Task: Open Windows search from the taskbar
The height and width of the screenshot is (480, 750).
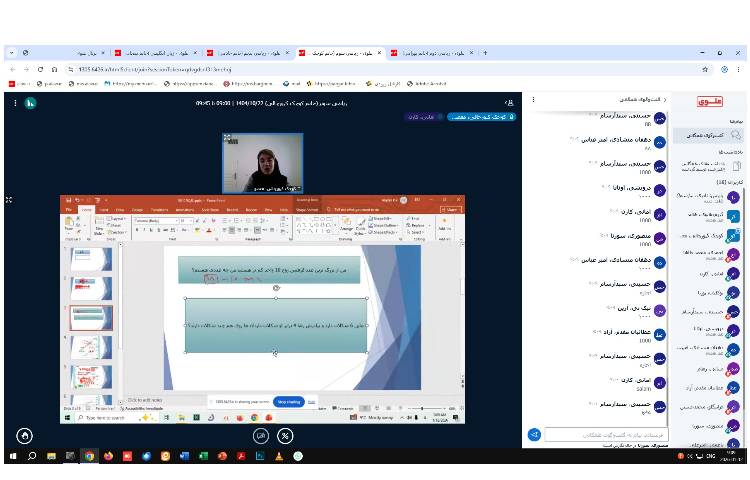Action: click(32, 456)
